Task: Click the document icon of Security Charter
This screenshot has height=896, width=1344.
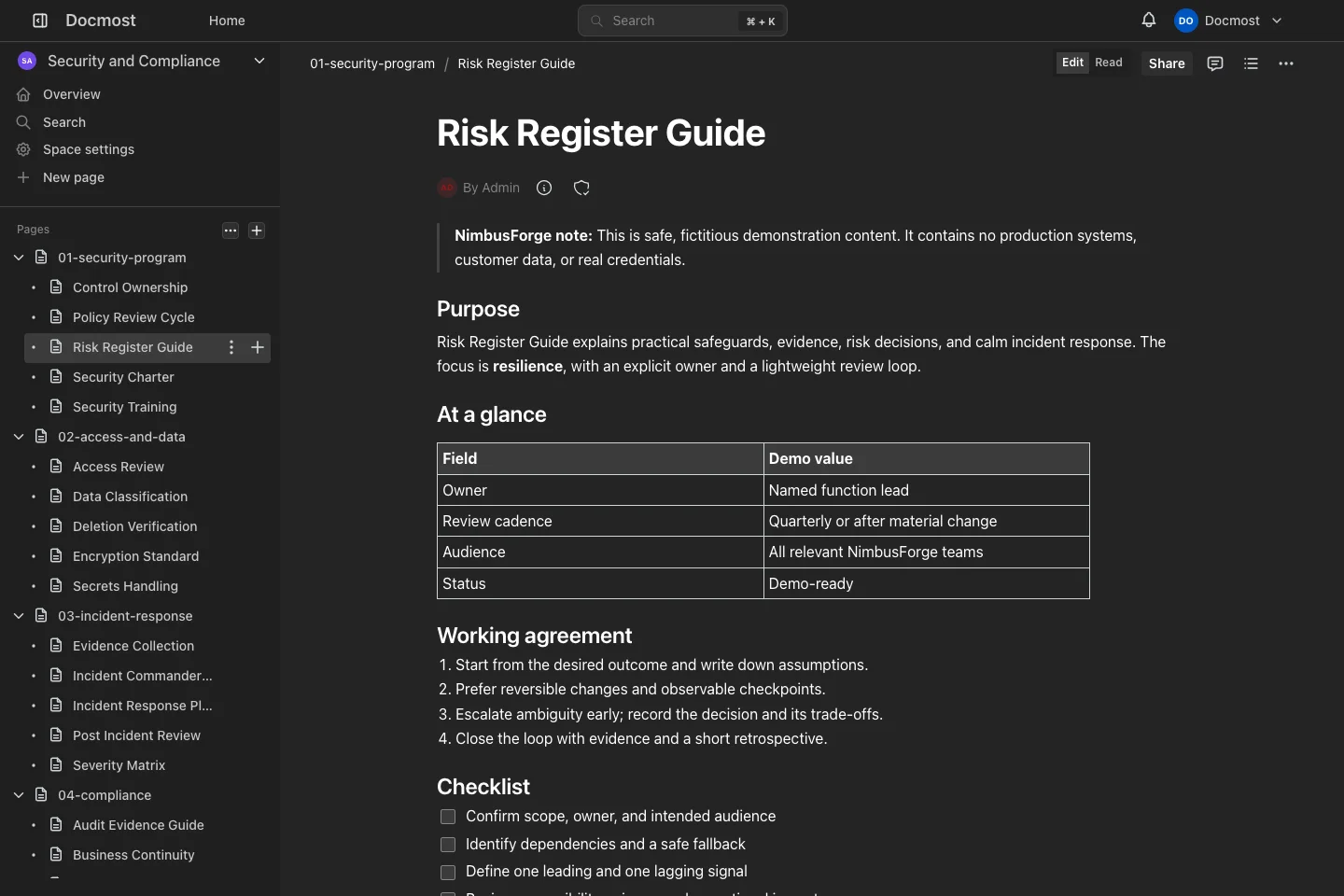Action: [x=56, y=377]
